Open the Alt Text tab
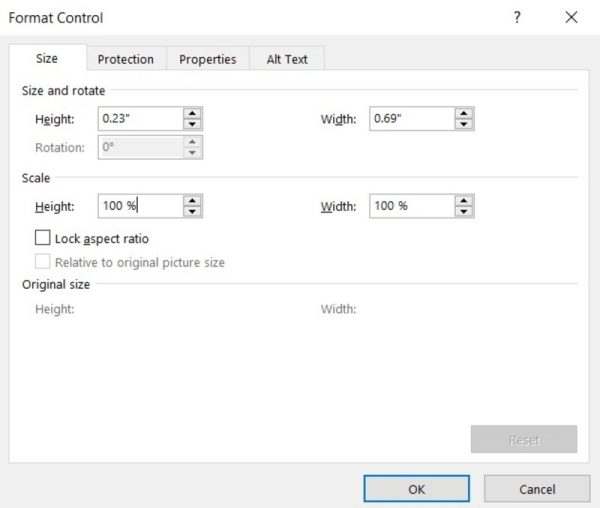Viewport: 600px width, 508px height. (287, 59)
